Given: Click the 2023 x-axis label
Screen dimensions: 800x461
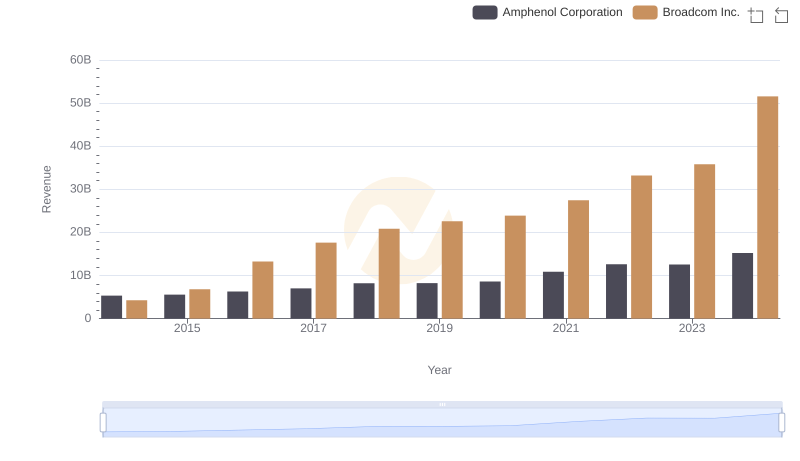Looking at the screenshot, I should (x=692, y=328).
